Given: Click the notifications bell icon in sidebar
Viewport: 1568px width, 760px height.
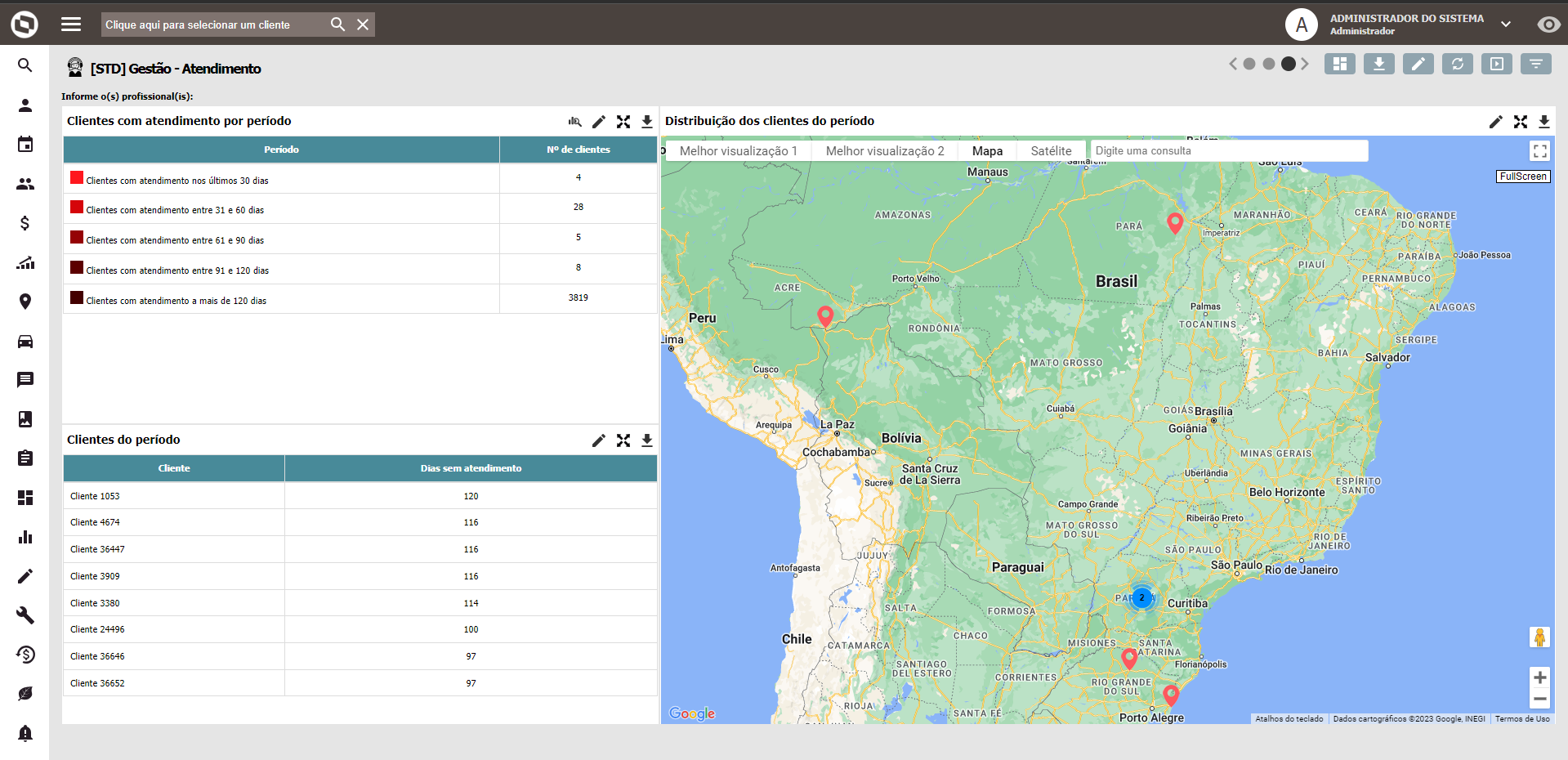Looking at the screenshot, I should point(25,733).
